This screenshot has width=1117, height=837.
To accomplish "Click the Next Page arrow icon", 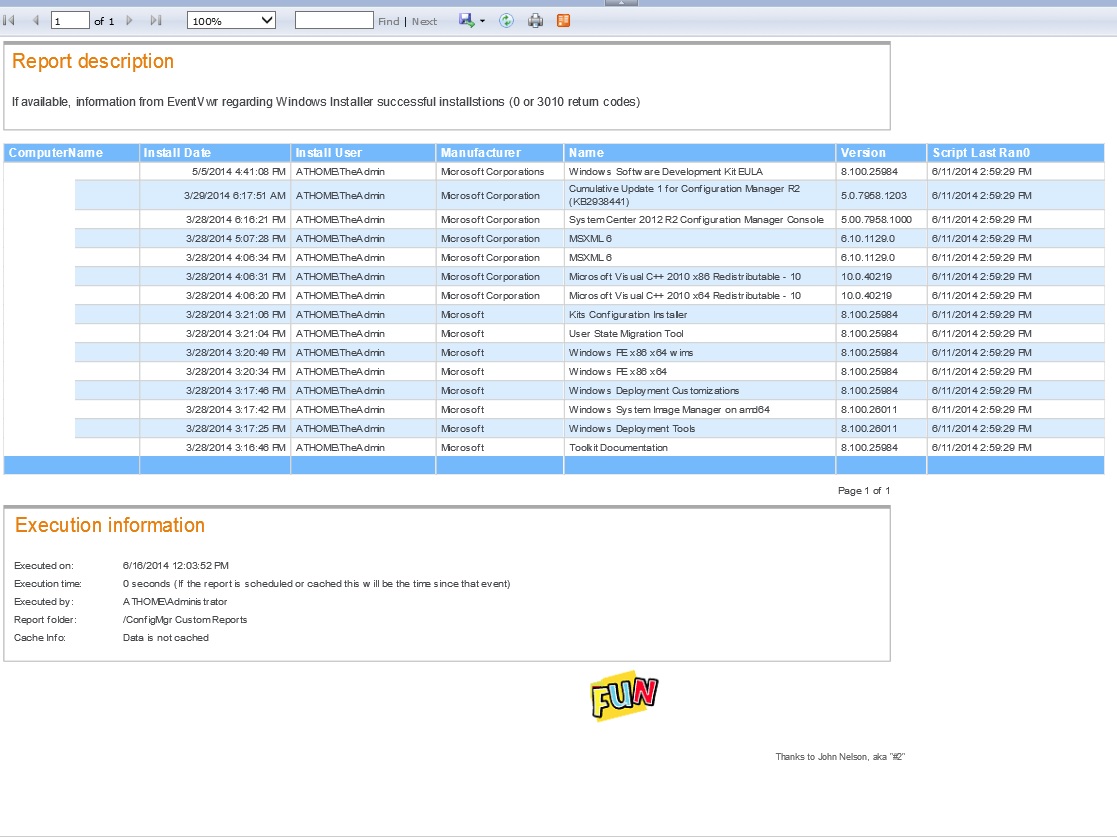I will 129,21.
